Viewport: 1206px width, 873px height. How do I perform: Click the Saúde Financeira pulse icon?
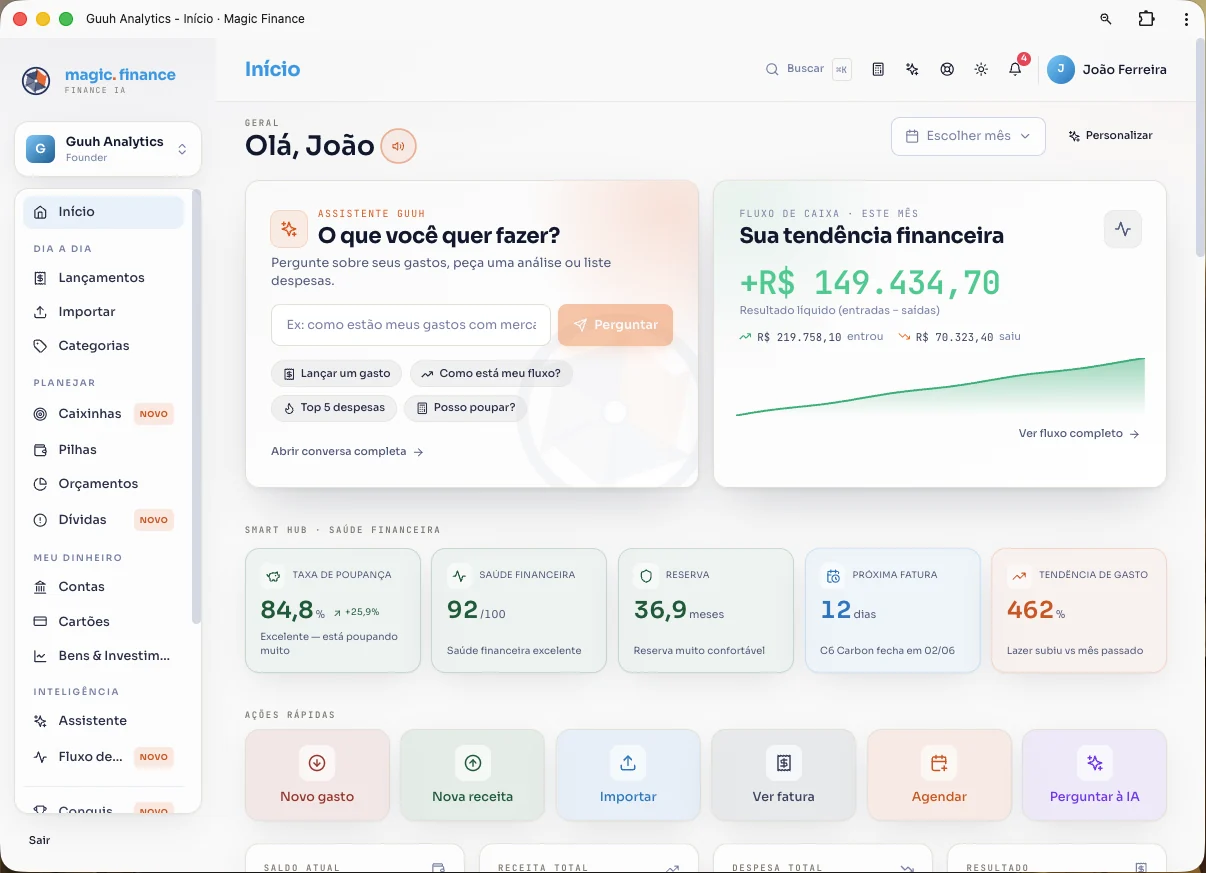click(x=459, y=576)
